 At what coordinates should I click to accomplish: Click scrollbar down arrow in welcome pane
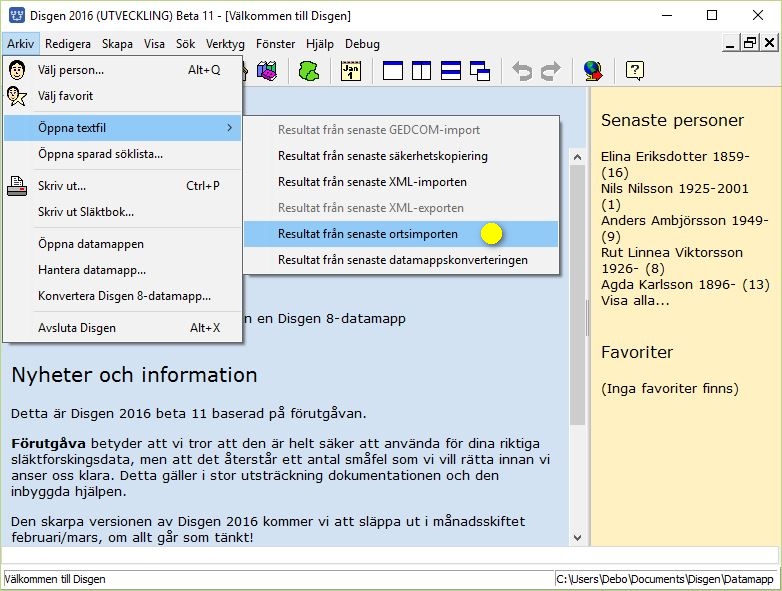[x=578, y=537]
